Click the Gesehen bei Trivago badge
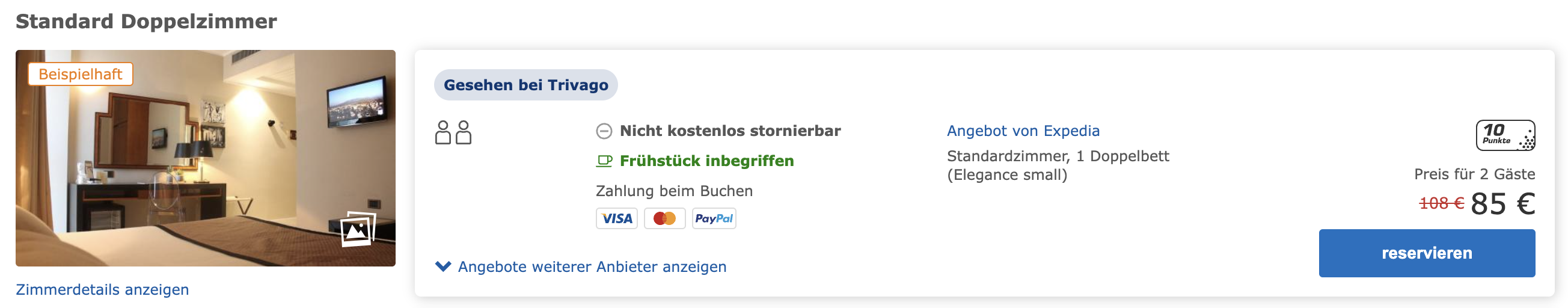This screenshot has height=308, width=1568. (526, 85)
